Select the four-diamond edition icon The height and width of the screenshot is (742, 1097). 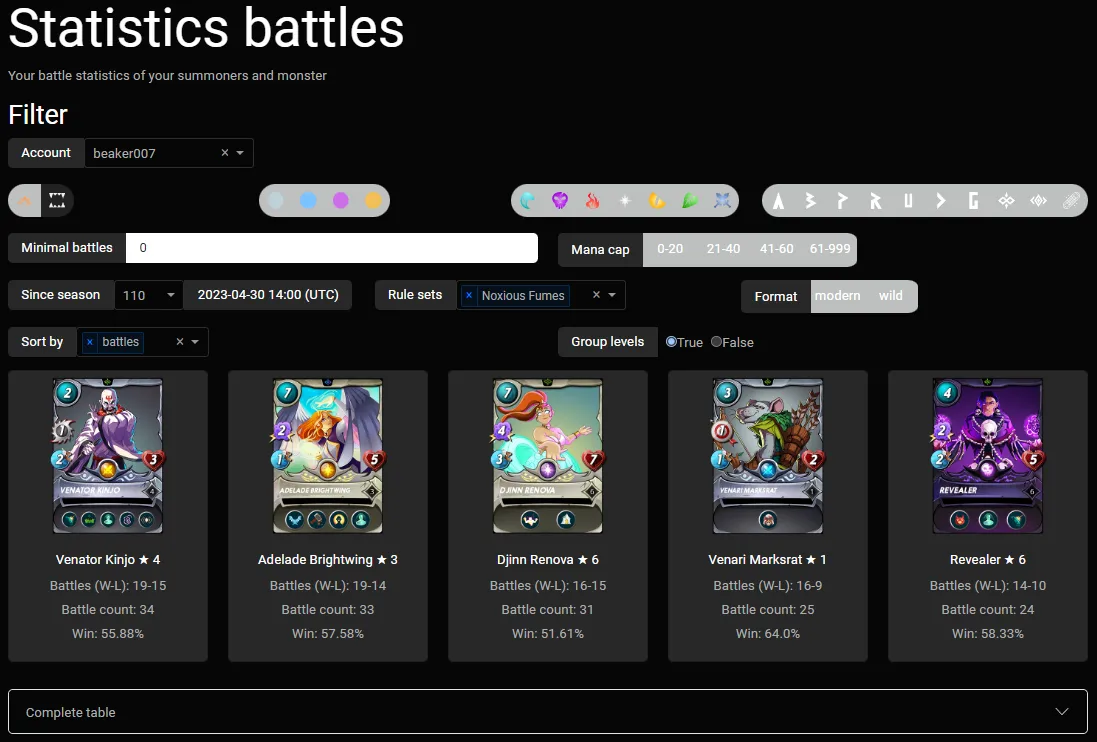[x=1006, y=201]
